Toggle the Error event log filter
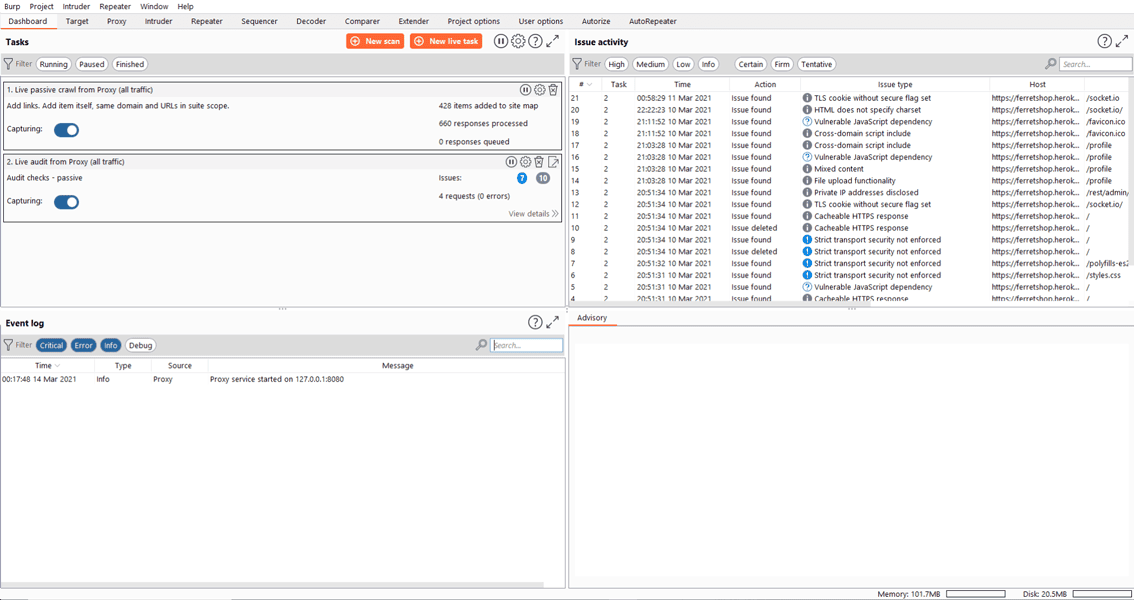Image resolution: width=1134 pixels, height=600 pixels. click(x=83, y=346)
